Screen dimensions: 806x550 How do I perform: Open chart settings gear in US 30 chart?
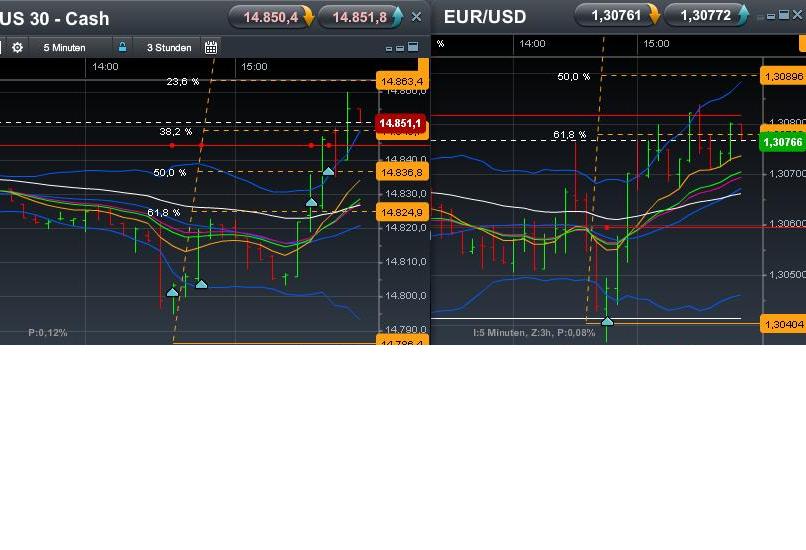(17, 48)
